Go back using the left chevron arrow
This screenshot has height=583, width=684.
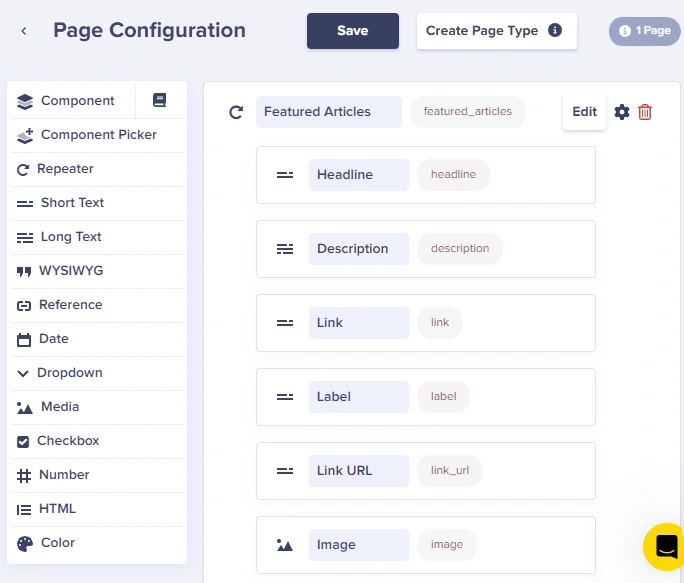coord(24,31)
